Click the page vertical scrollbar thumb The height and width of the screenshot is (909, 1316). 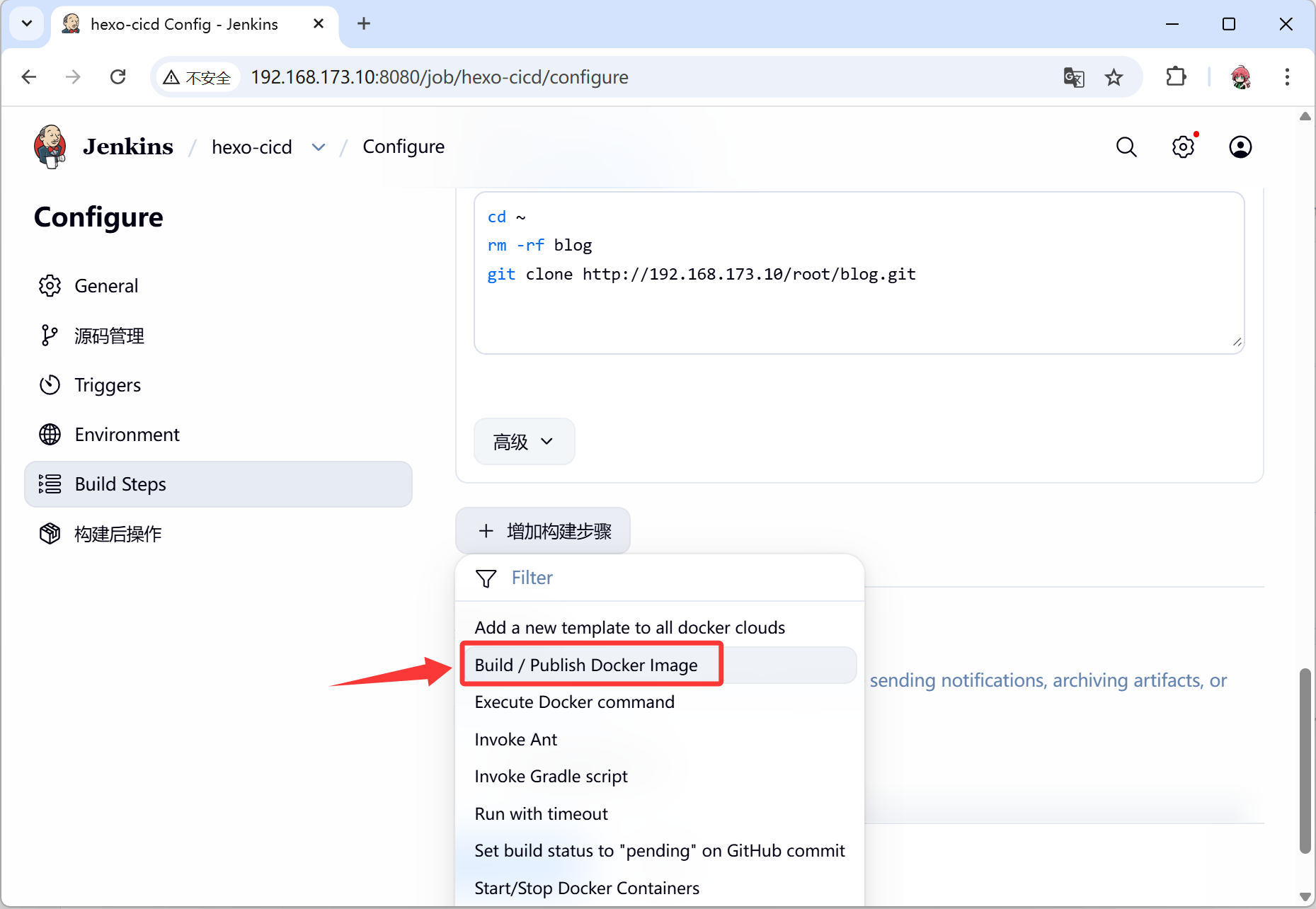pos(1305,761)
